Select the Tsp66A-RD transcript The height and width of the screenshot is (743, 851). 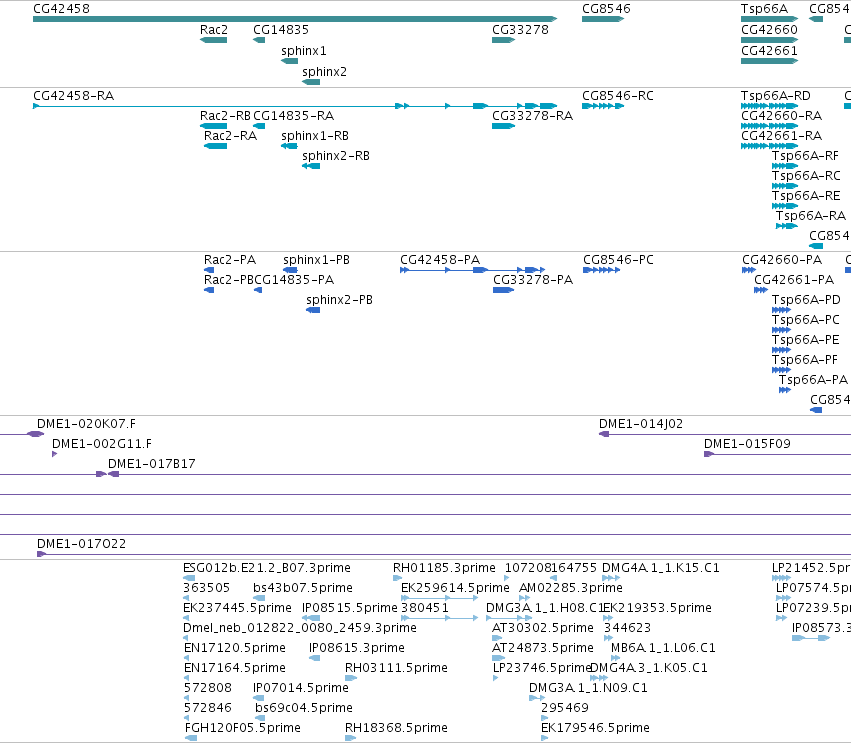[x=769, y=106]
